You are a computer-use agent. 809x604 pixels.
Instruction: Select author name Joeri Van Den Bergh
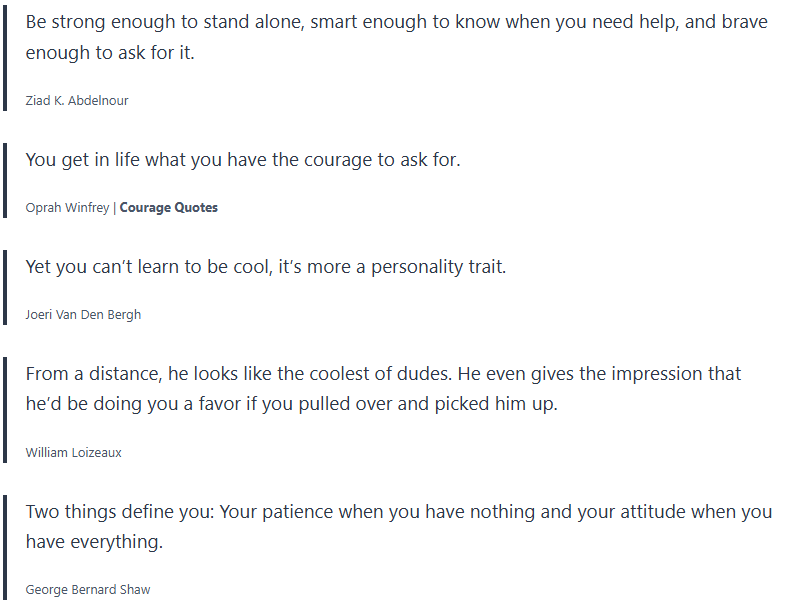tap(83, 314)
